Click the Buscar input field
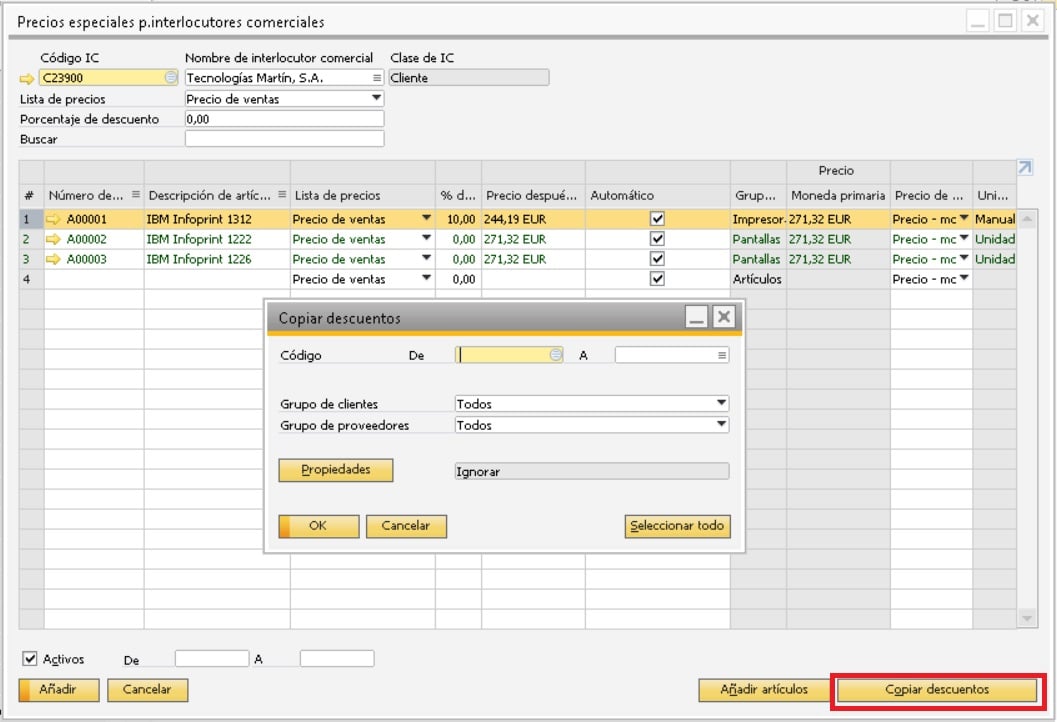The image size is (1057, 722). pyautogui.click(x=284, y=139)
